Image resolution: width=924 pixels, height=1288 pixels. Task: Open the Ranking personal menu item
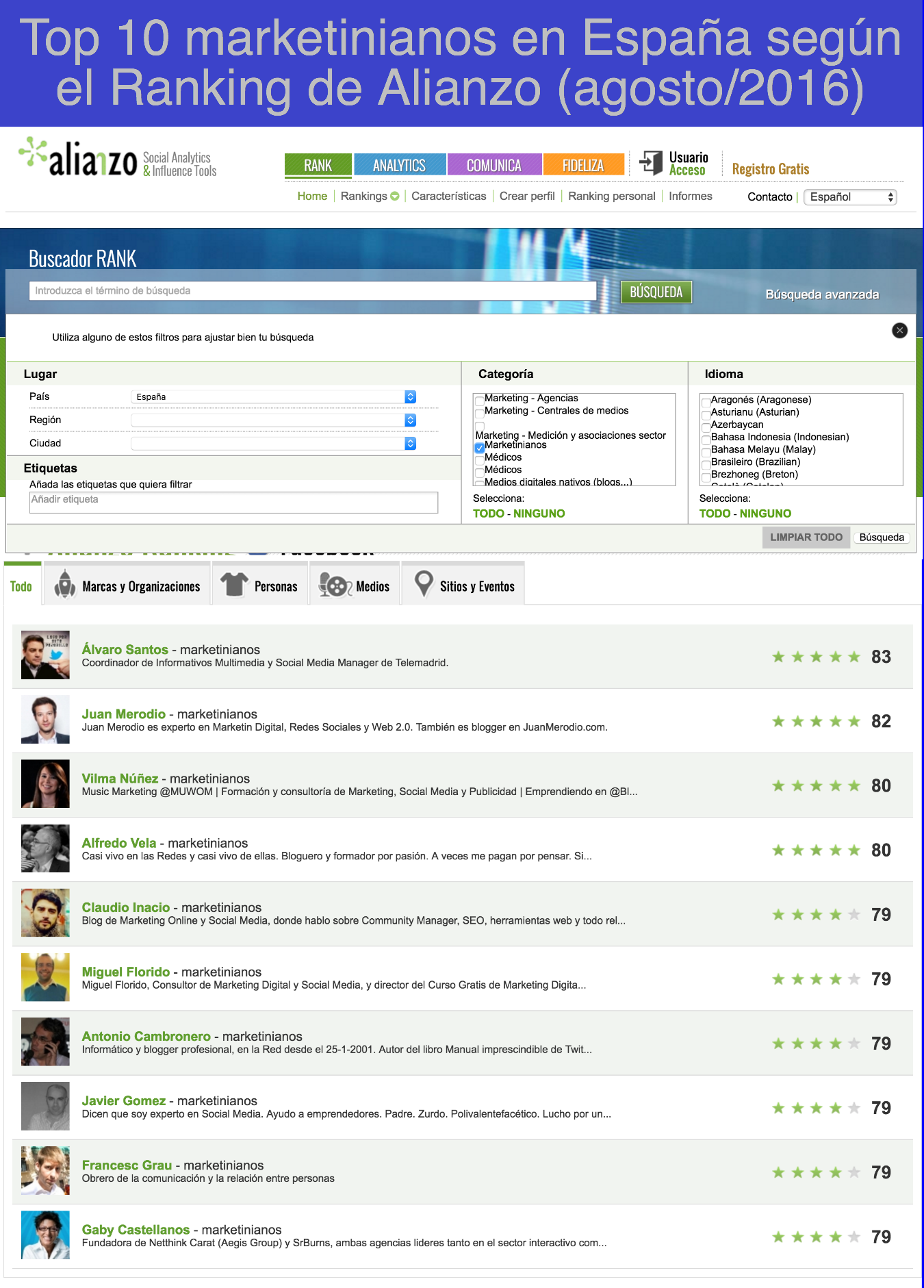tap(612, 197)
